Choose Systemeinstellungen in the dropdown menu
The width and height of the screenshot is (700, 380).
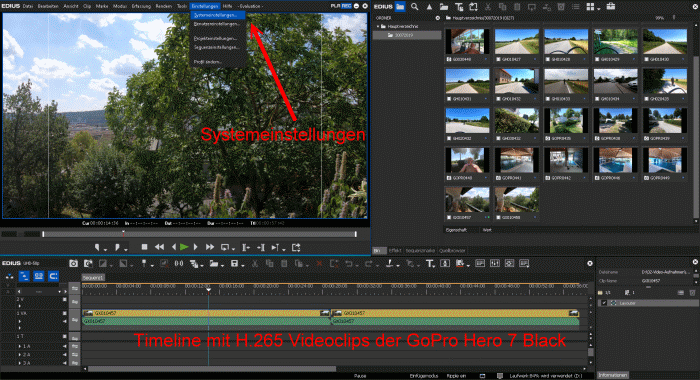point(218,15)
